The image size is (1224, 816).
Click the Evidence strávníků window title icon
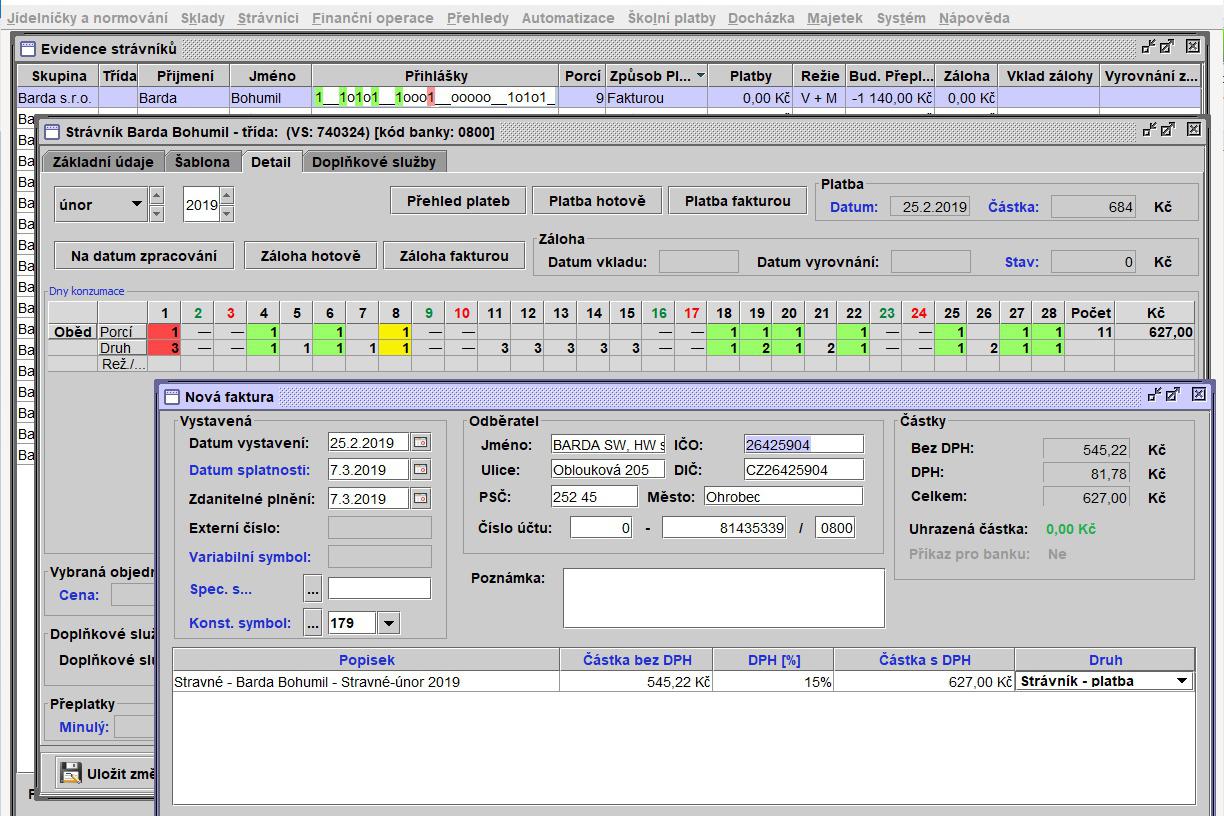[27, 48]
